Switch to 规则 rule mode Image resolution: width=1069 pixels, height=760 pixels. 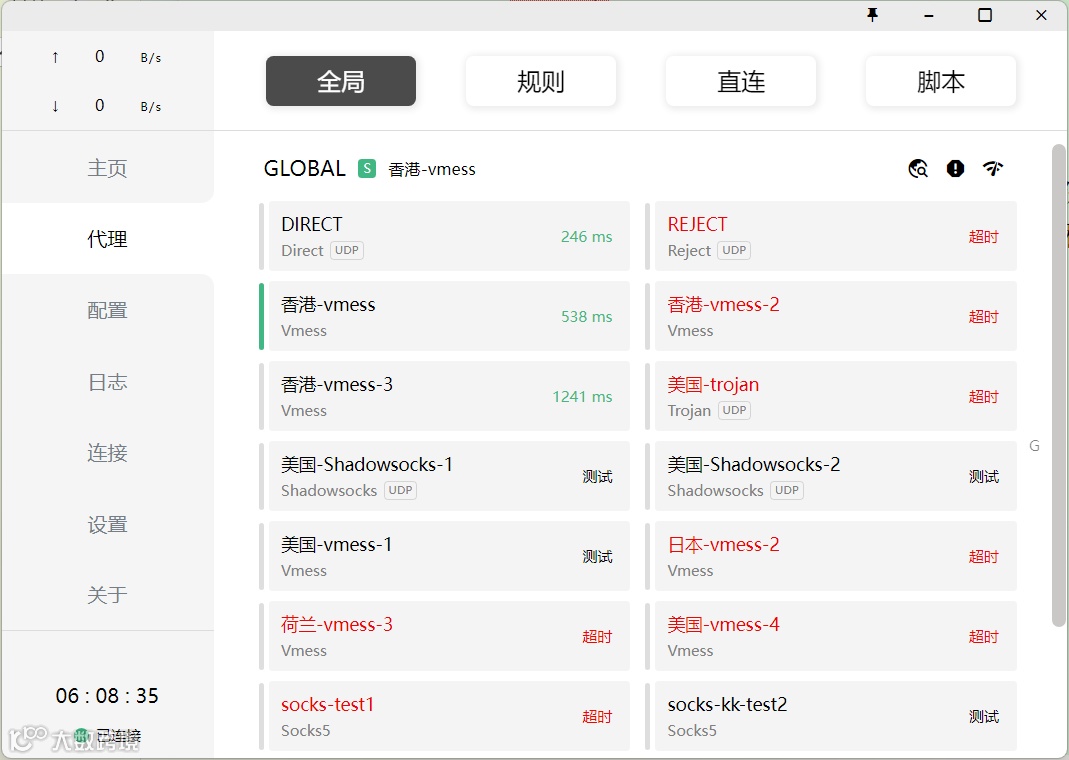[541, 81]
